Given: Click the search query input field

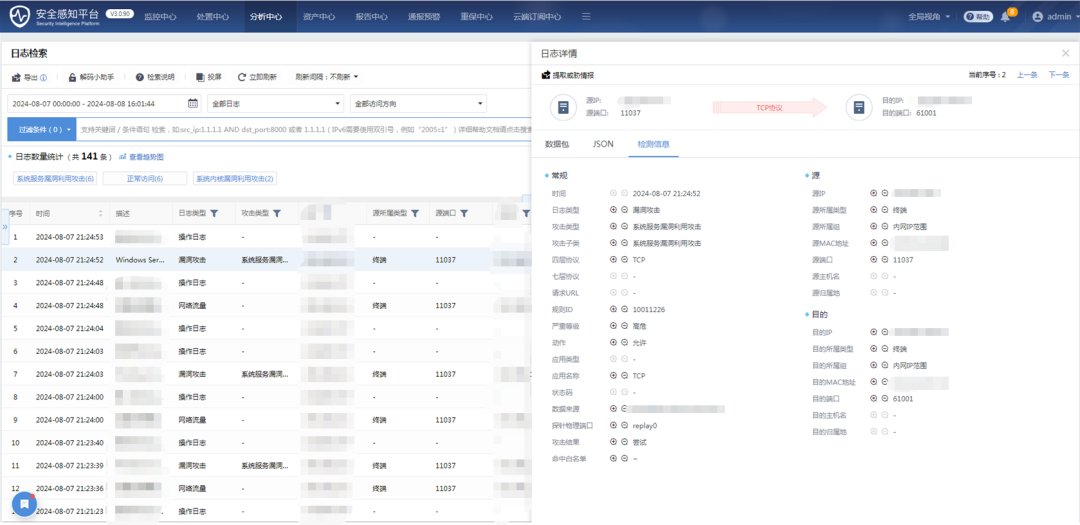Looking at the screenshot, I should pos(303,129).
